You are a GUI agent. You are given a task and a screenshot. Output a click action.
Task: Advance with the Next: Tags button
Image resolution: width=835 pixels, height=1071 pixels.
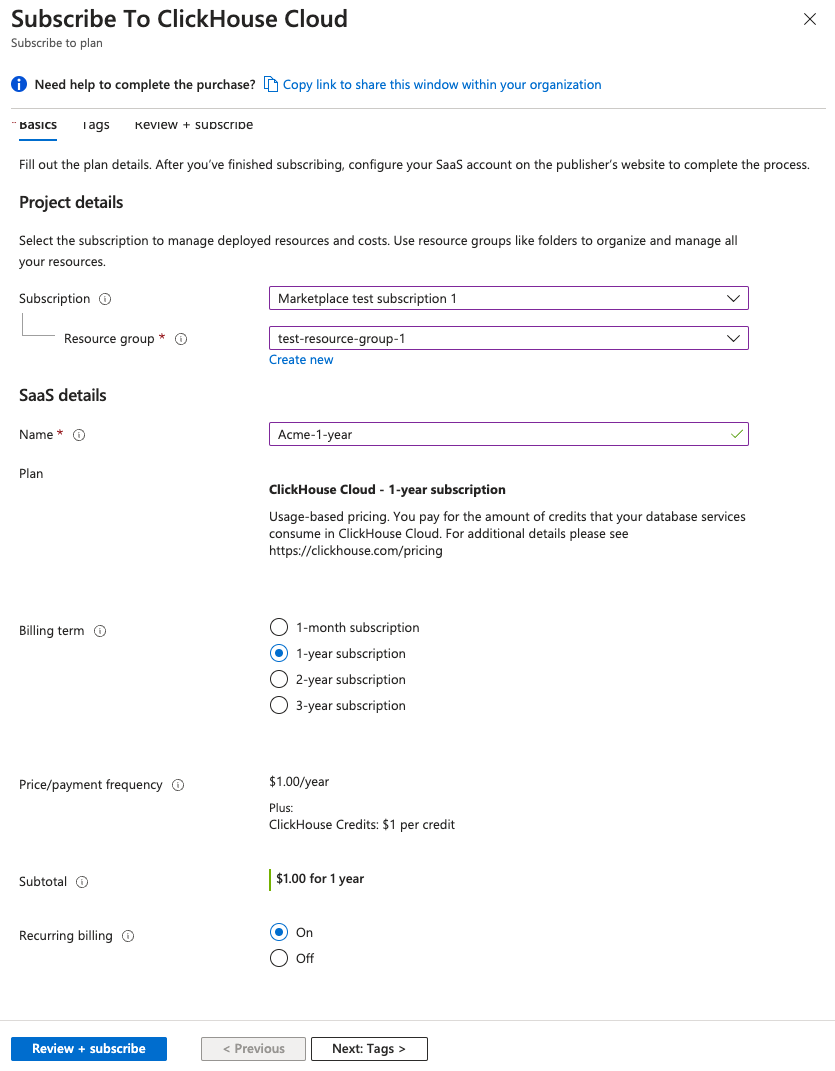click(x=369, y=1048)
